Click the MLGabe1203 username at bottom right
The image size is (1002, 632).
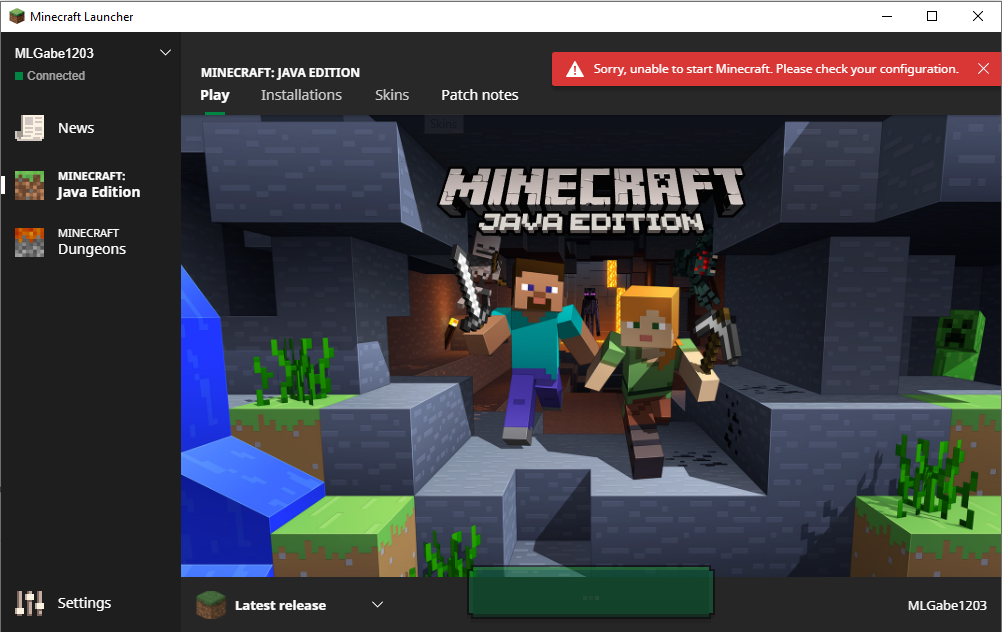coord(946,606)
